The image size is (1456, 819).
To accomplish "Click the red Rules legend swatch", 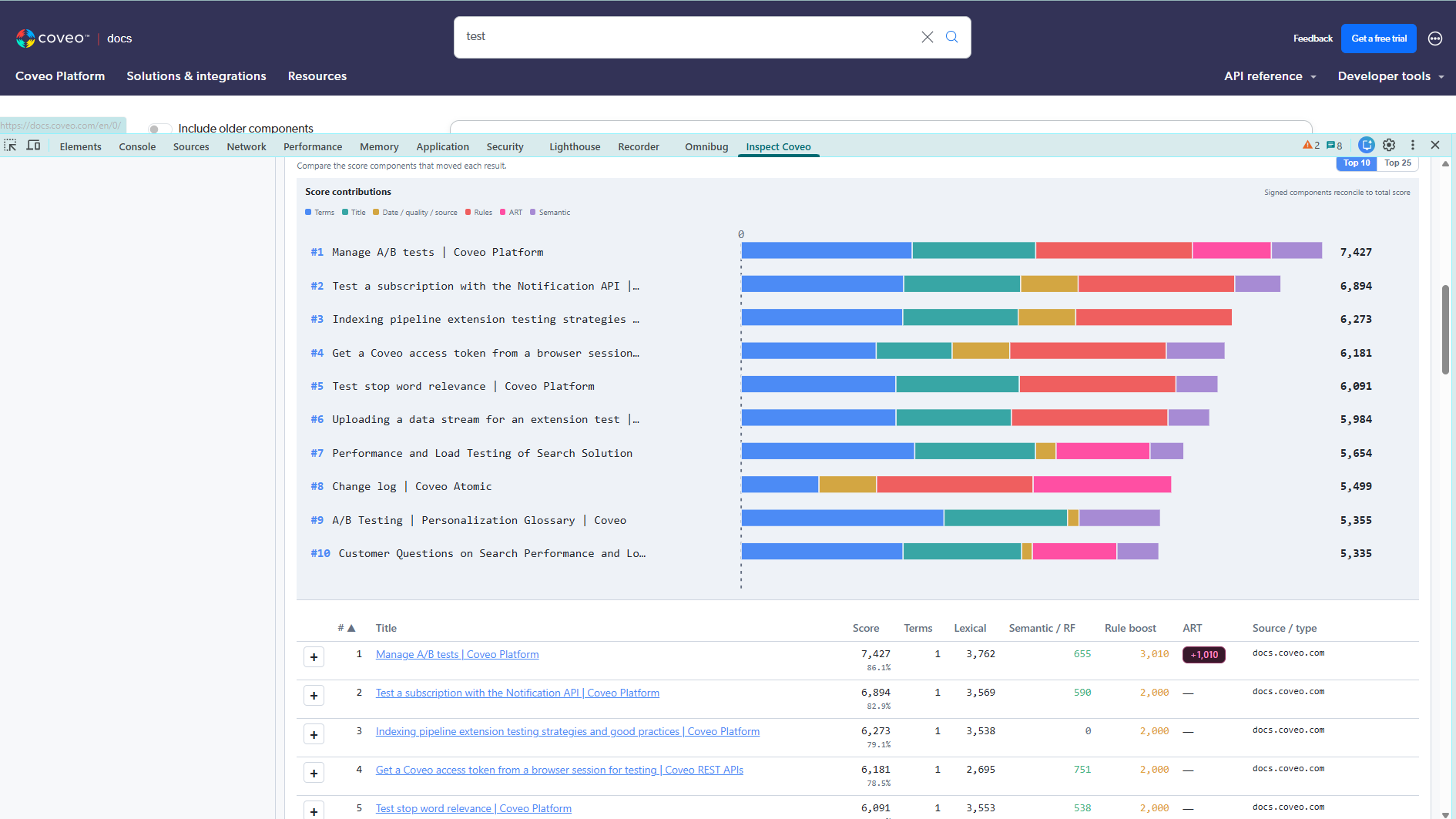I will click(x=468, y=213).
